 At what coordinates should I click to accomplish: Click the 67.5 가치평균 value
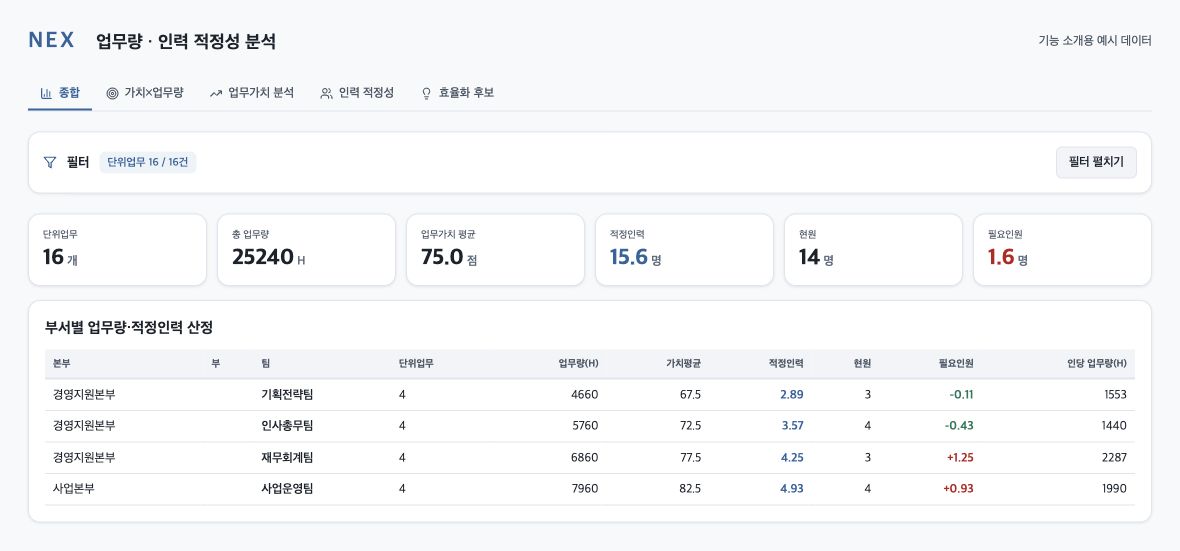(x=689, y=394)
